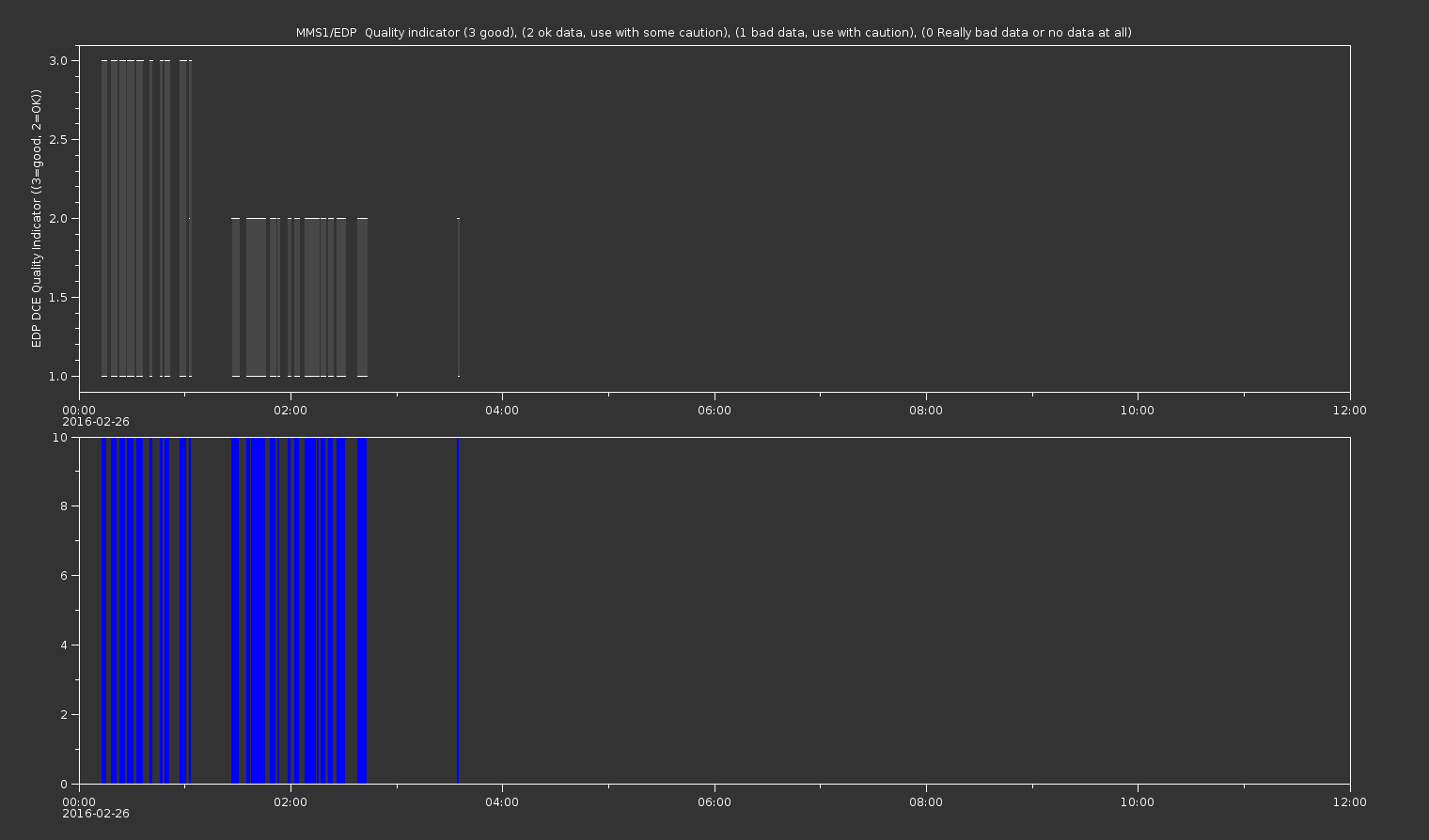This screenshot has height=840, width=1429.
Task: Click the 2 tick label on bottom plot
Action: pyautogui.click(x=64, y=715)
